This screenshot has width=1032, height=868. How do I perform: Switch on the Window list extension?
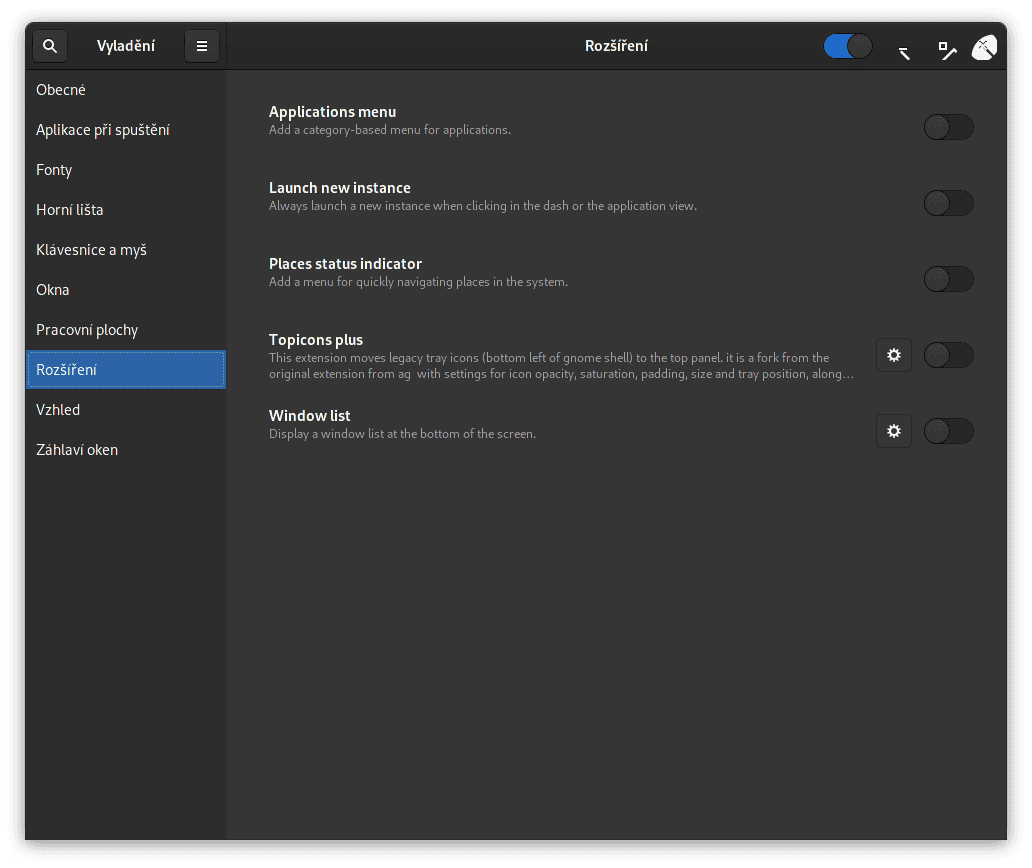click(x=948, y=431)
